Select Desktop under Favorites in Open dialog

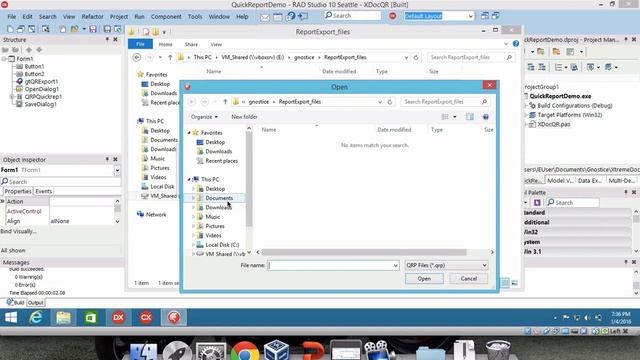[215, 142]
